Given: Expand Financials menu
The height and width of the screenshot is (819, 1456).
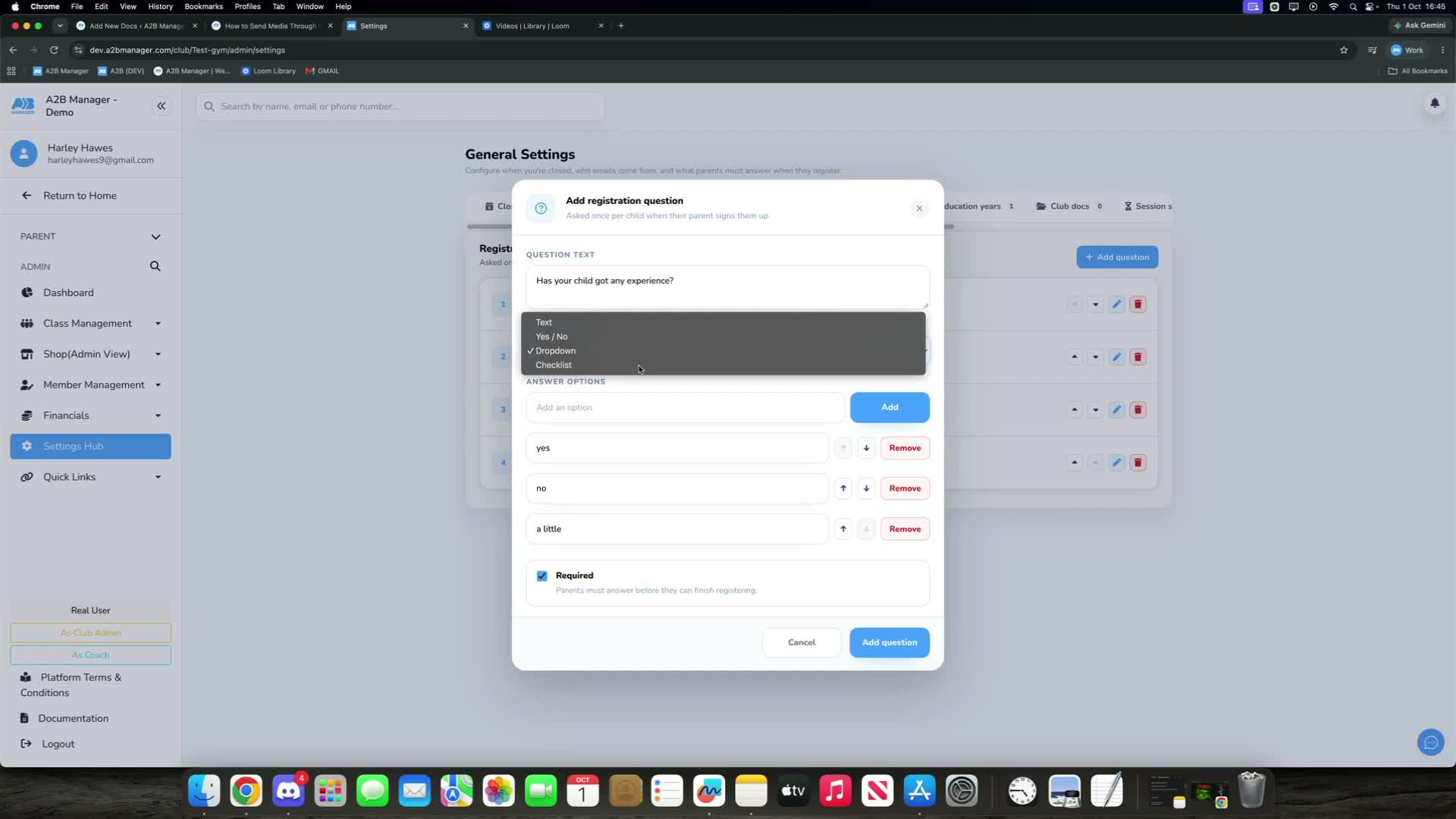Looking at the screenshot, I should click(x=90, y=416).
